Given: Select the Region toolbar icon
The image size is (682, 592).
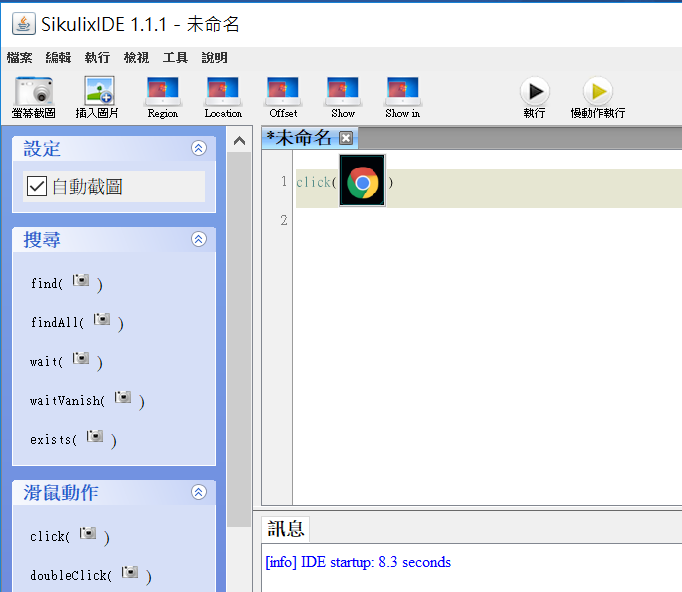Looking at the screenshot, I should click(x=162, y=91).
